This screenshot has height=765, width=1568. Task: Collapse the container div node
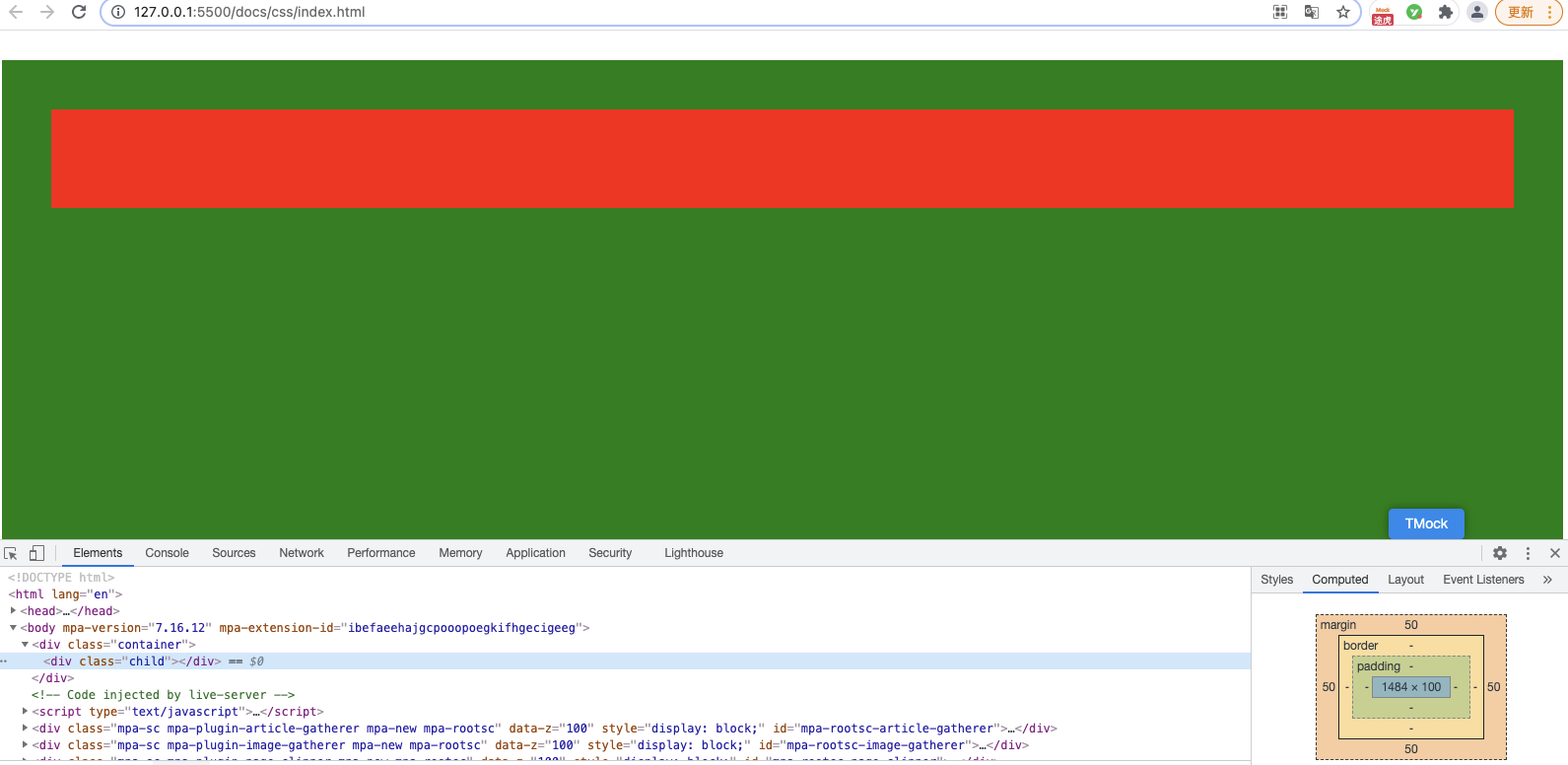coord(25,645)
